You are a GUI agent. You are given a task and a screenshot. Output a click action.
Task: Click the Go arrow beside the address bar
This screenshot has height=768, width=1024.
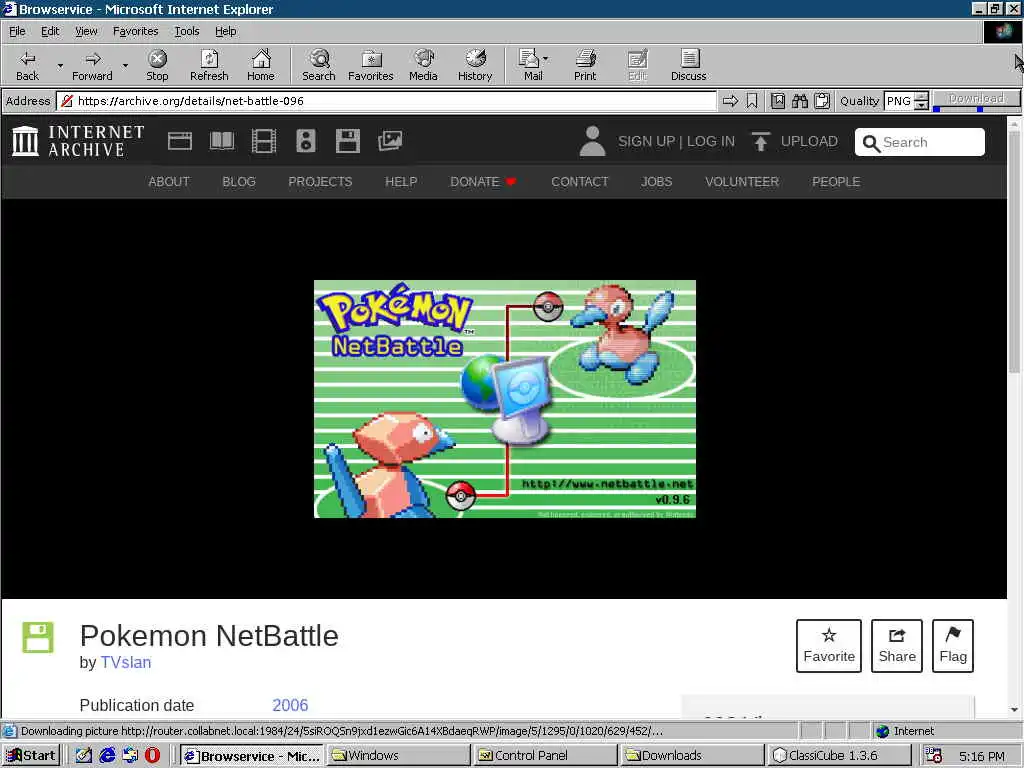[x=730, y=101]
